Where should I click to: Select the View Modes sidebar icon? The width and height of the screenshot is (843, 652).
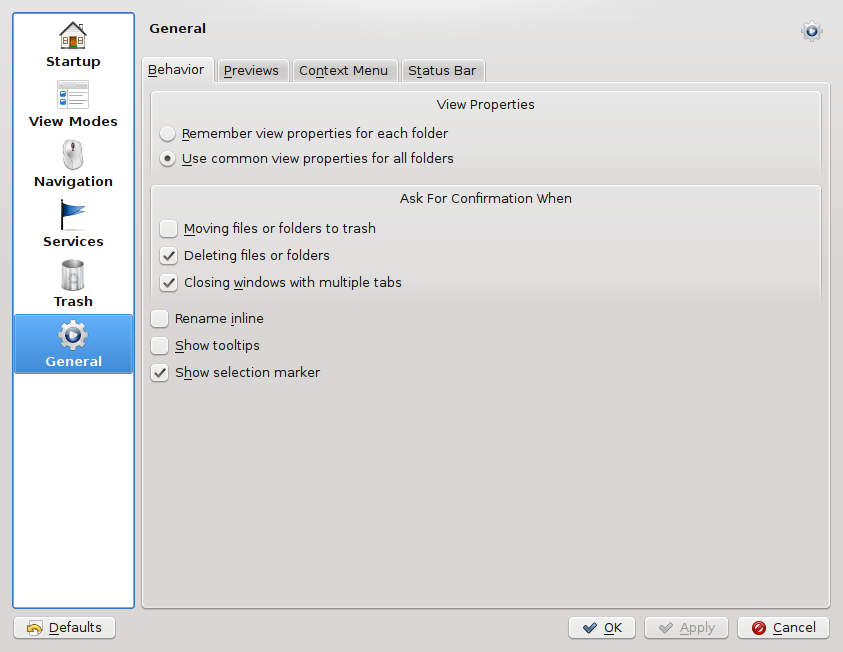[73, 96]
